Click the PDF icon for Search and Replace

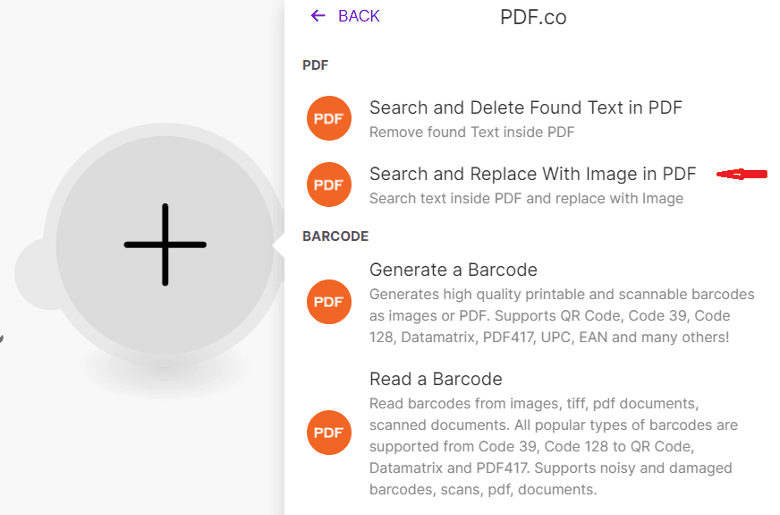[x=329, y=185]
